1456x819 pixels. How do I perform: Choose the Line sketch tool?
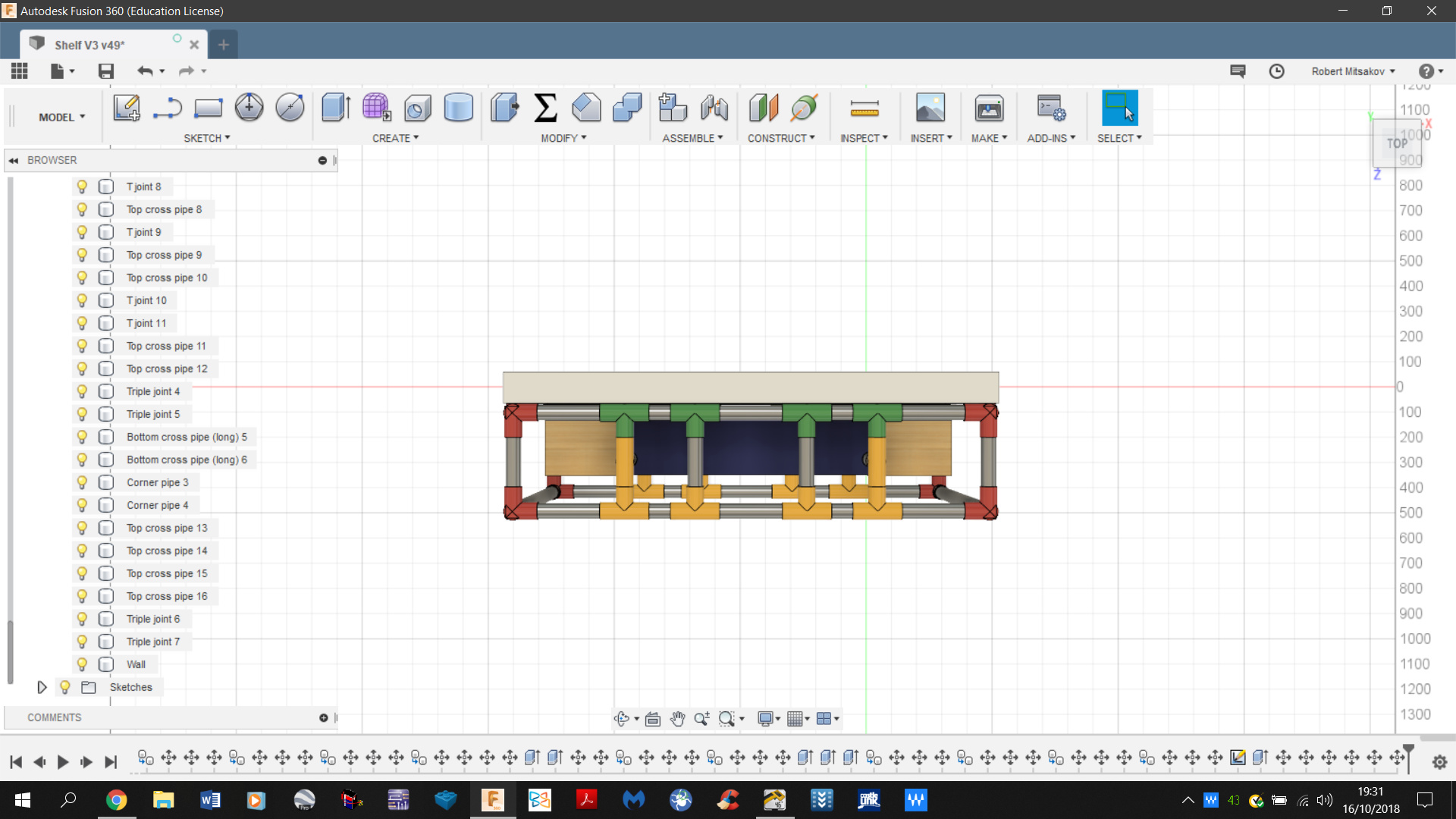[x=167, y=108]
